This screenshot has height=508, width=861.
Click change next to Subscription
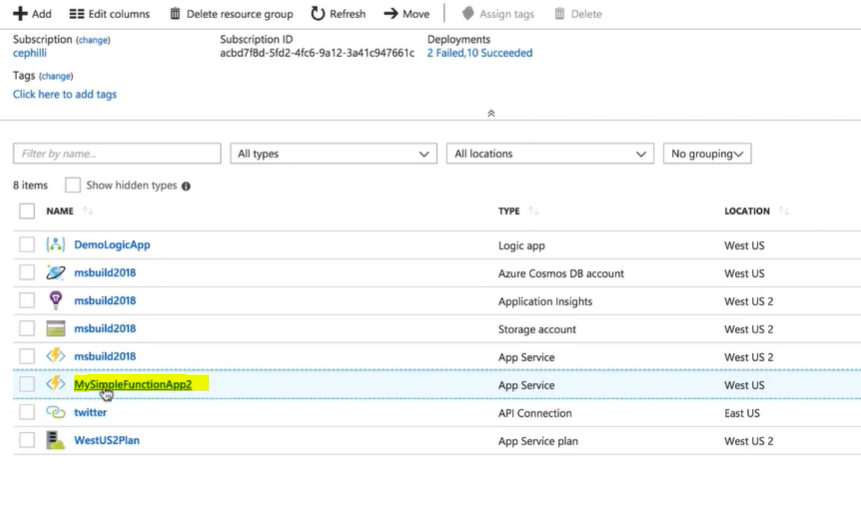[93, 40]
